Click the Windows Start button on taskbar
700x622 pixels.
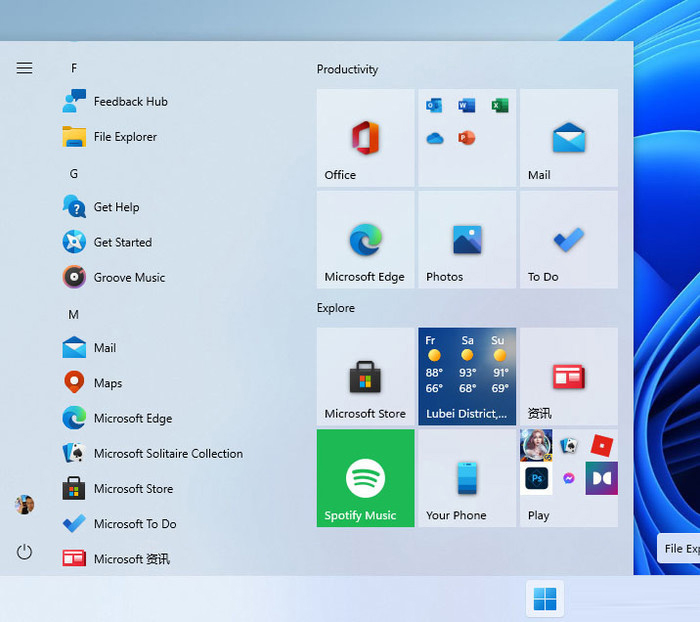(545, 599)
